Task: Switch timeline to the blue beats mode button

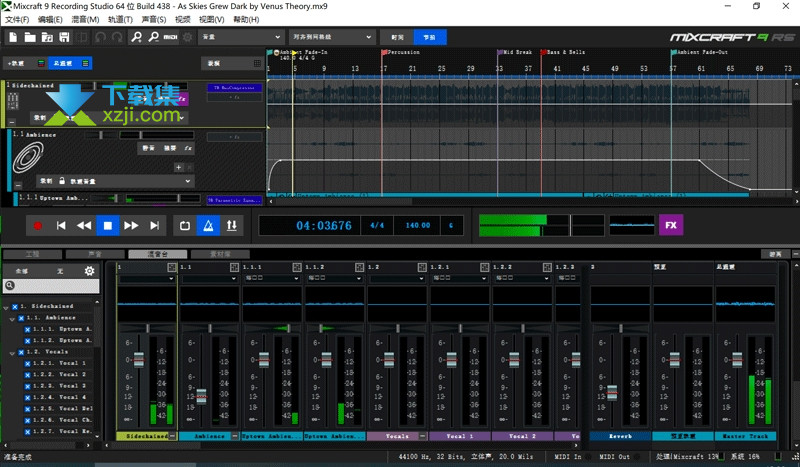Action: pyautogui.click(x=429, y=37)
